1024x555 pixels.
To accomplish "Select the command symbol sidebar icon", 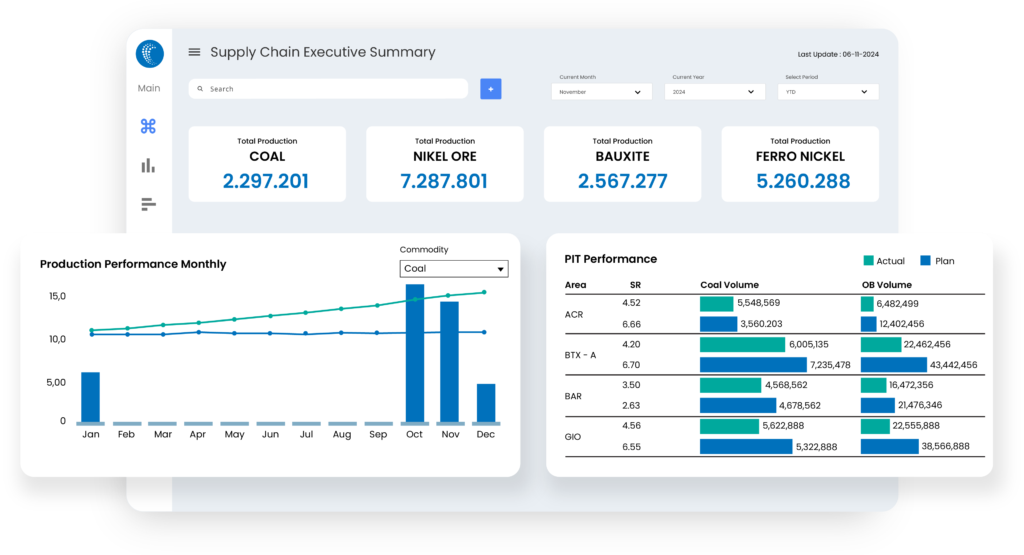I will pos(148,127).
